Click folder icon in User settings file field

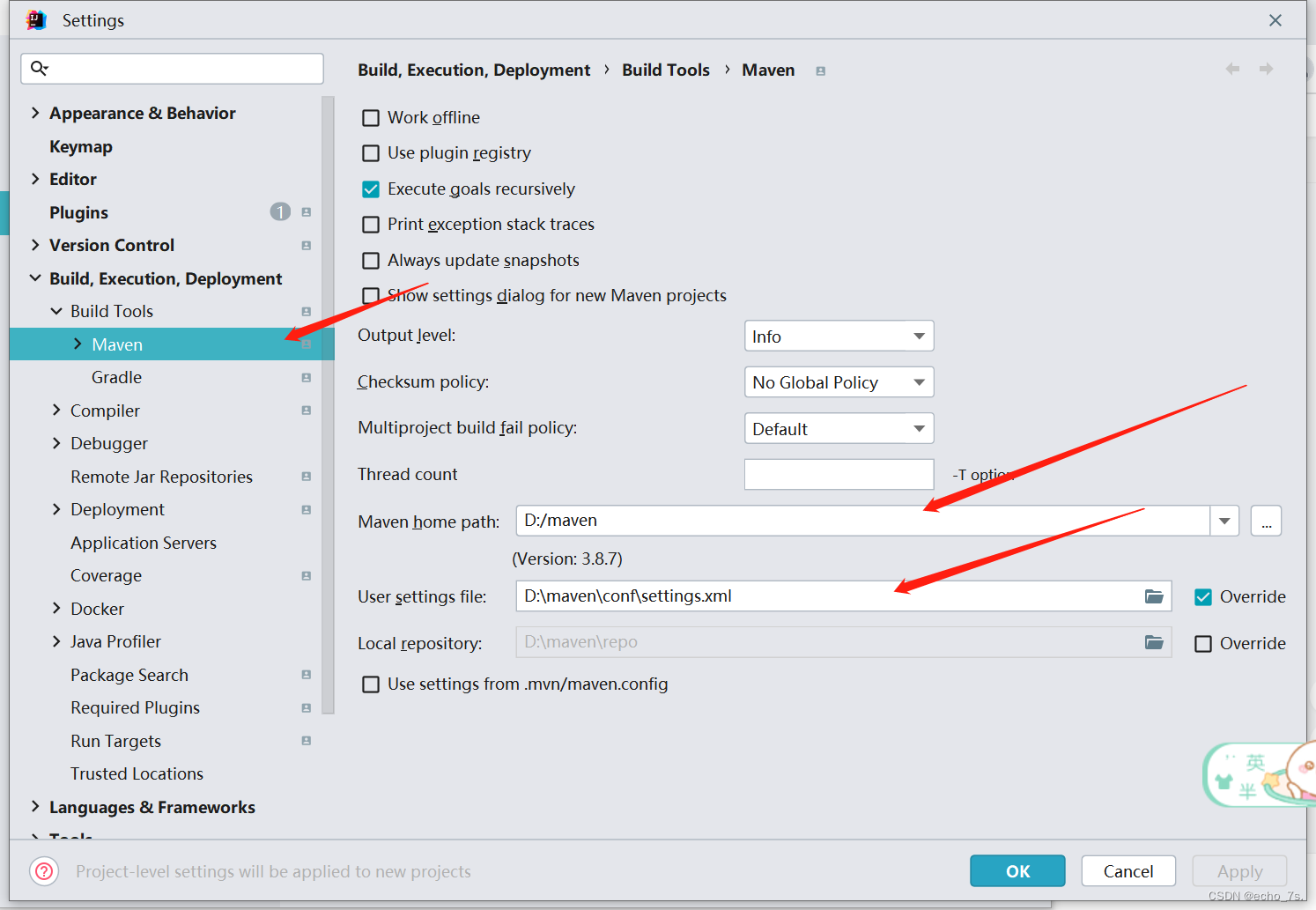tap(1154, 596)
